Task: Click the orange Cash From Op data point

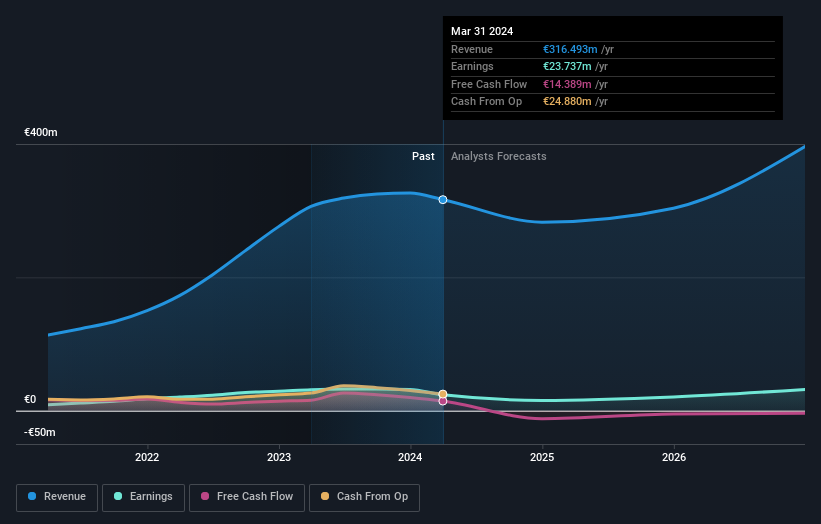Action: [443, 394]
